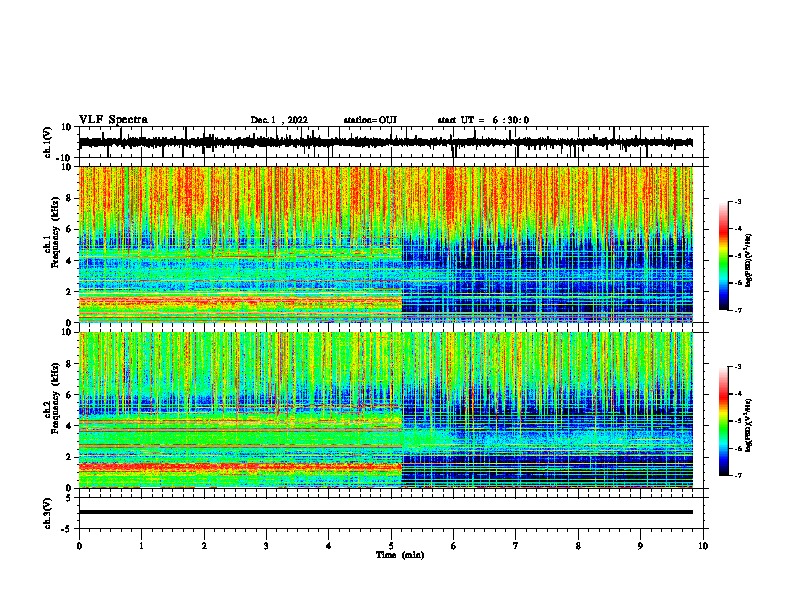Screen dimensions: 792x612
Task: Click the ch.1 Frequency (kHz) axis label
Action: (52, 244)
